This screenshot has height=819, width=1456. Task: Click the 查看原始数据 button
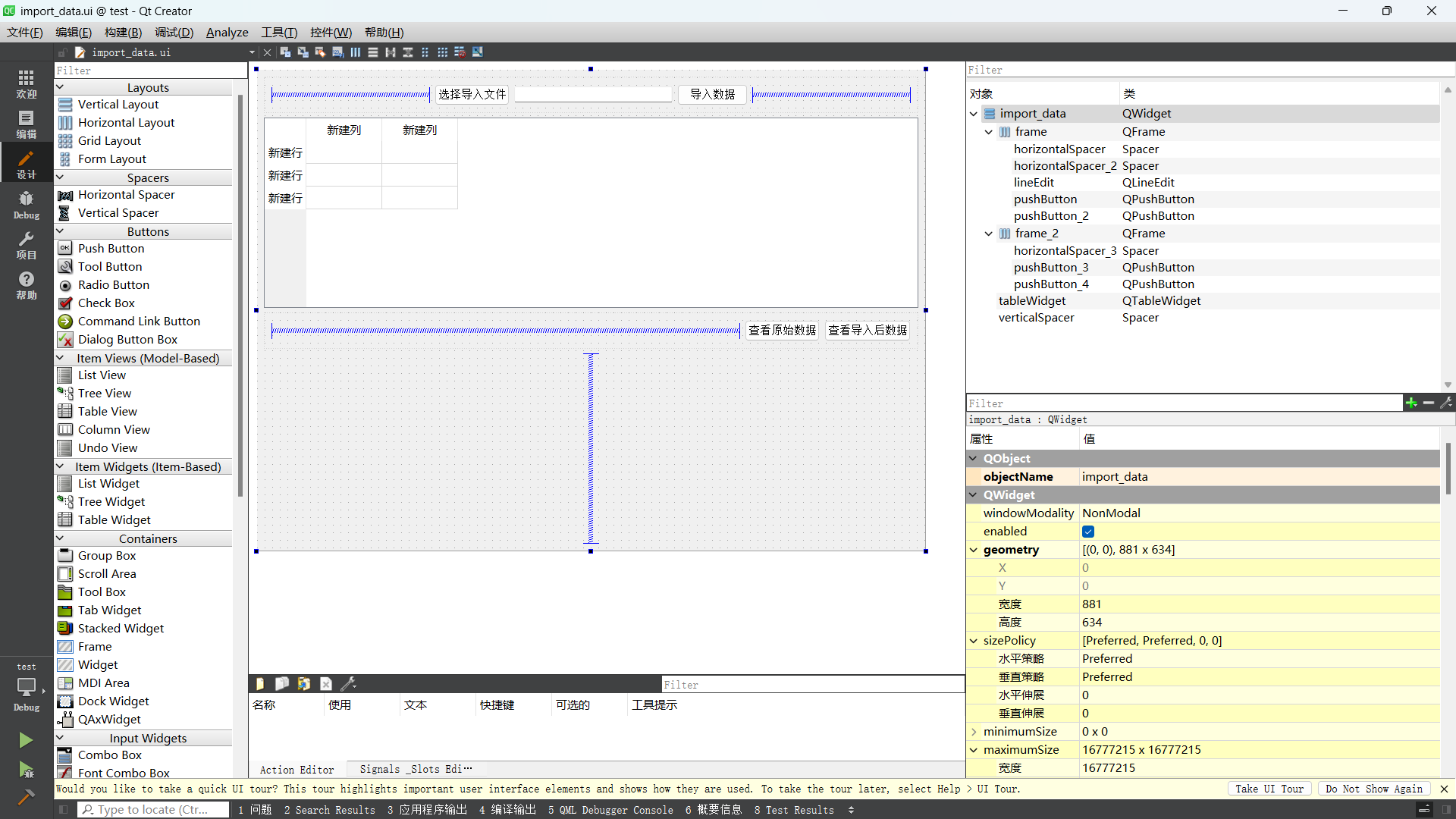click(782, 330)
